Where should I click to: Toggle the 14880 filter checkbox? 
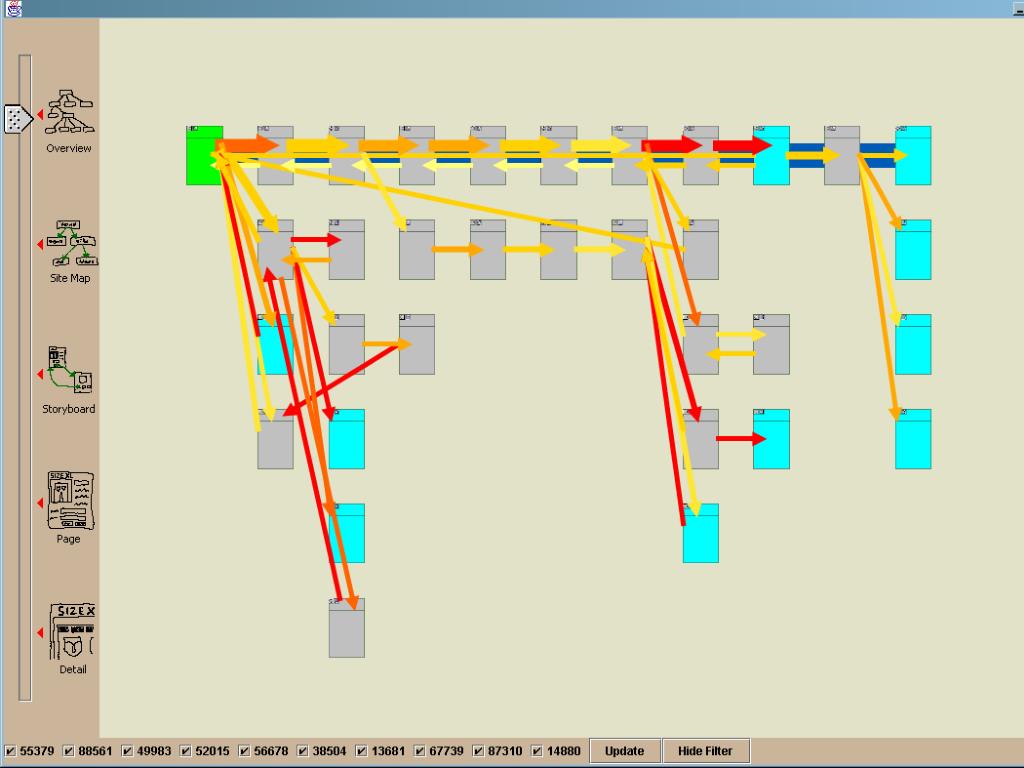click(537, 751)
